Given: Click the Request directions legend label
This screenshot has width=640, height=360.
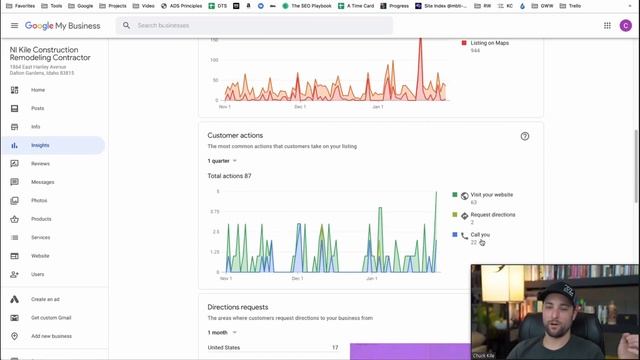Looking at the screenshot, I should point(493,215).
